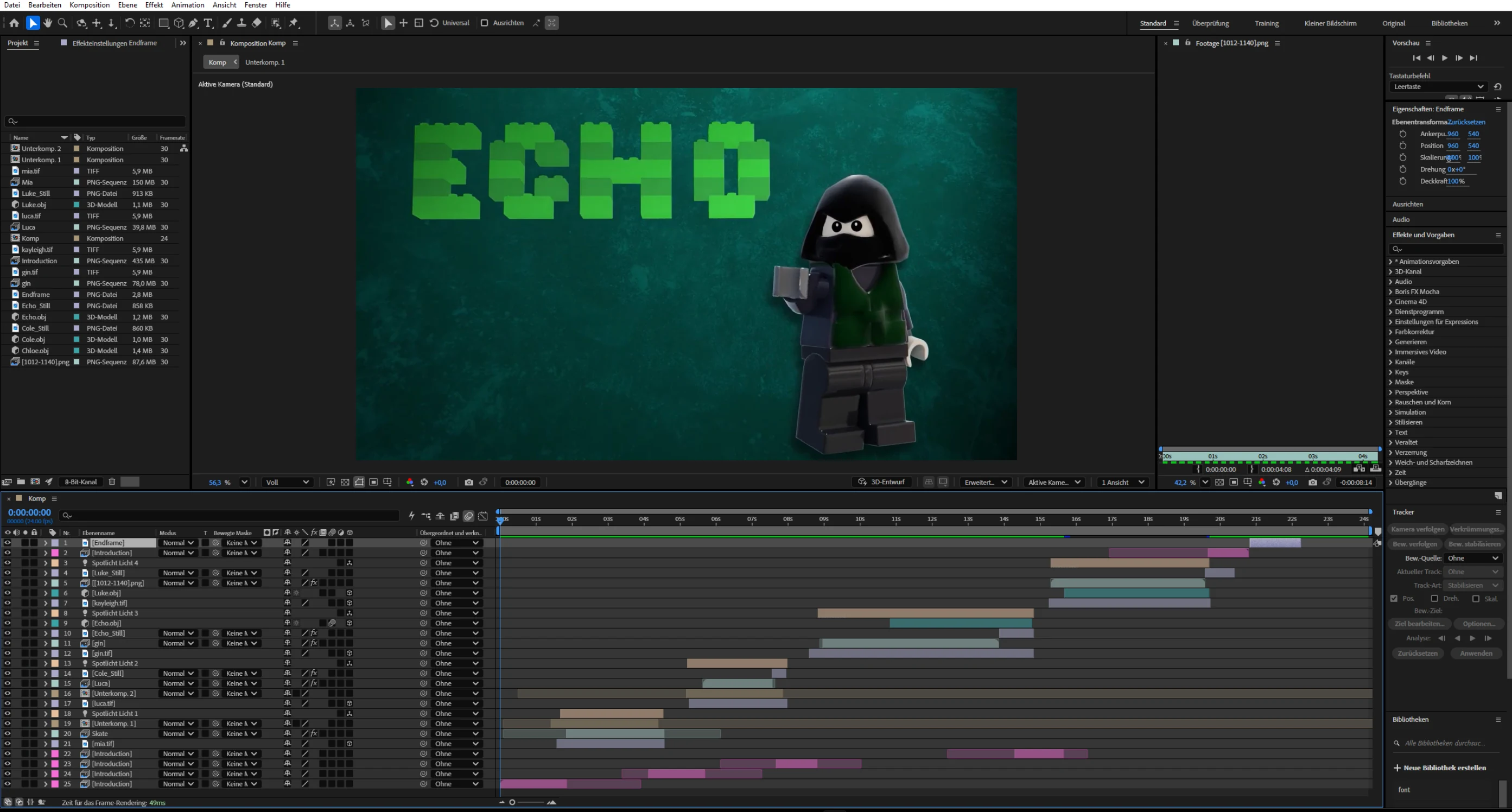Click the Position stopwatch in properties
The width and height of the screenshot is (1512, 812).
pos(1403,145)
